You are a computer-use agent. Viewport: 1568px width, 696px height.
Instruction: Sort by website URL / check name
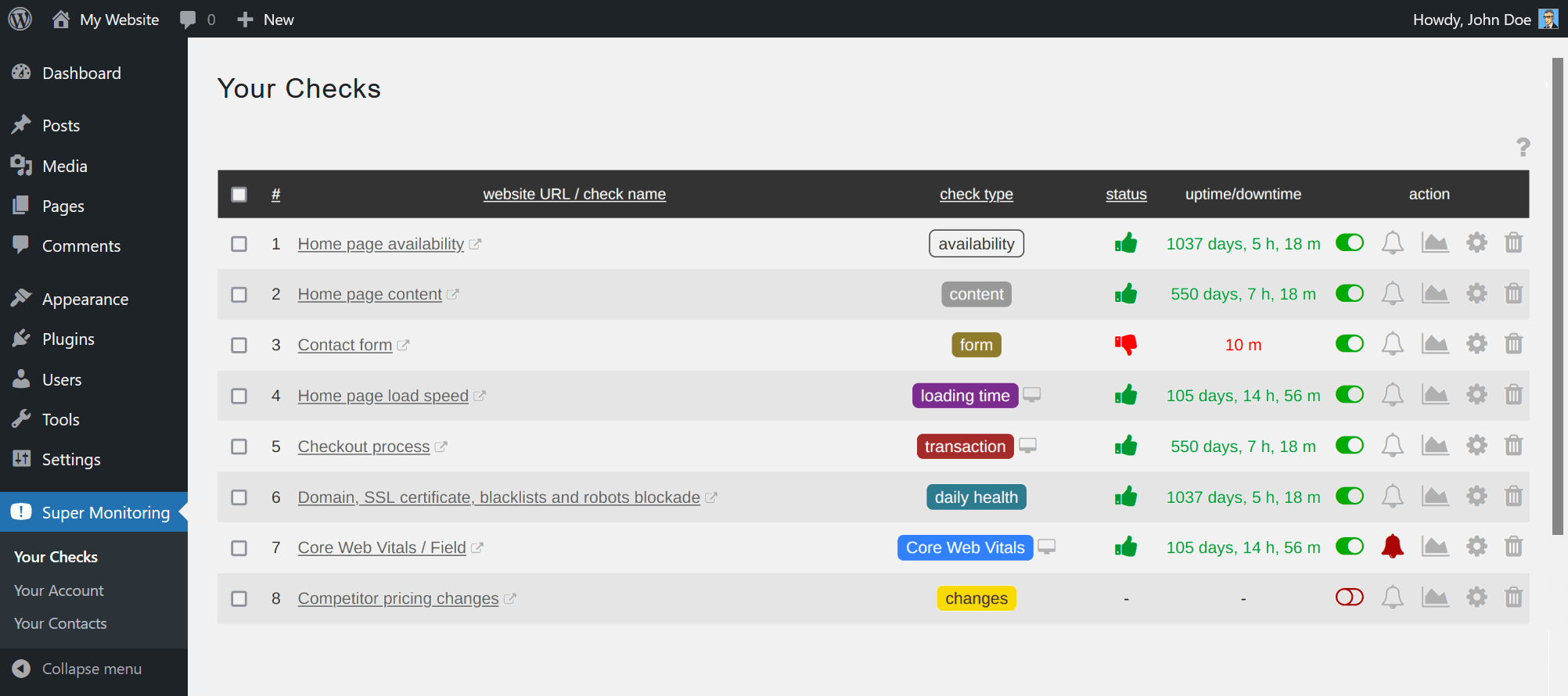point(574,194)
